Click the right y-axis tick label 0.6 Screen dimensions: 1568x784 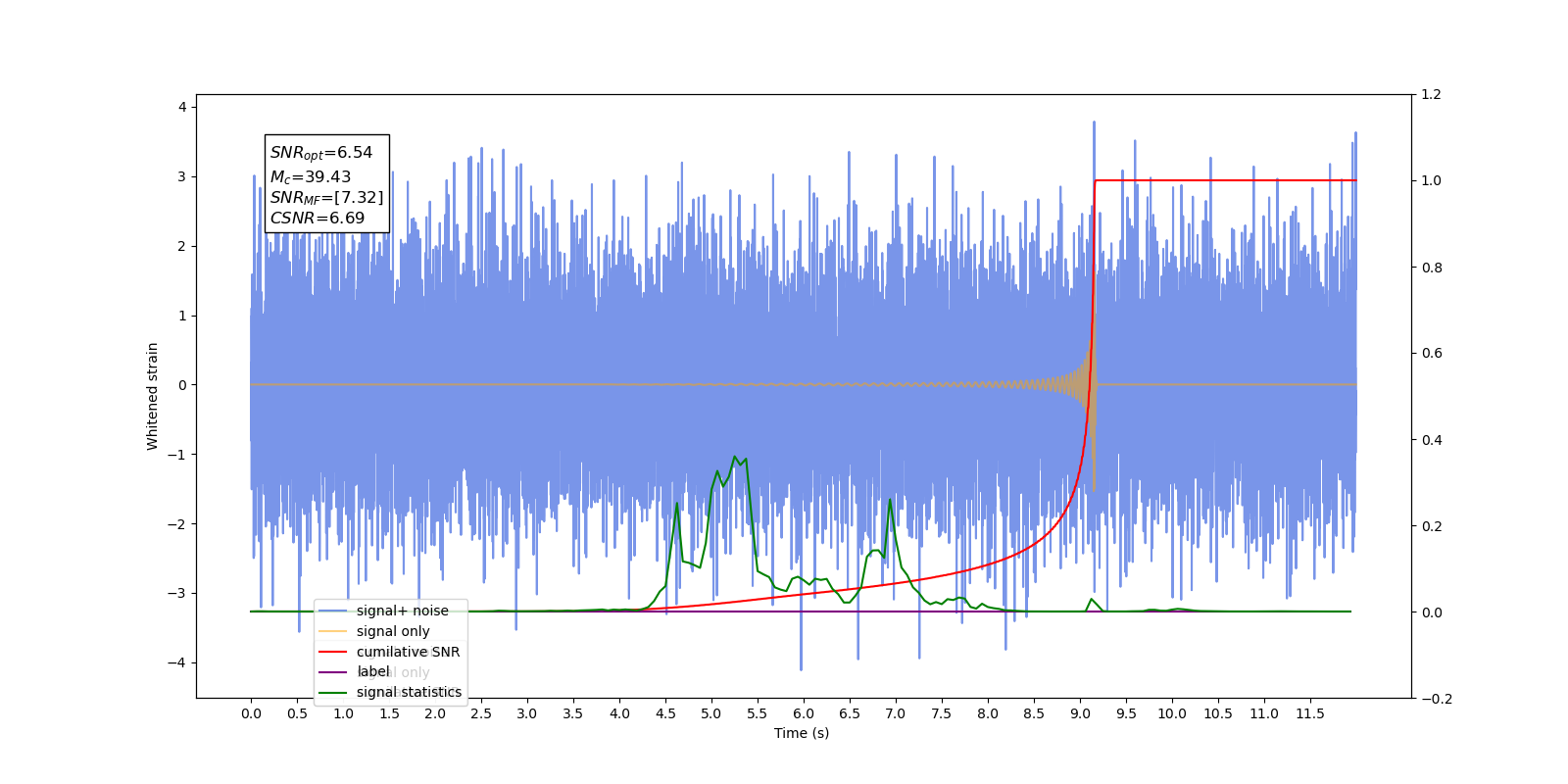(x=1432, y=353)
